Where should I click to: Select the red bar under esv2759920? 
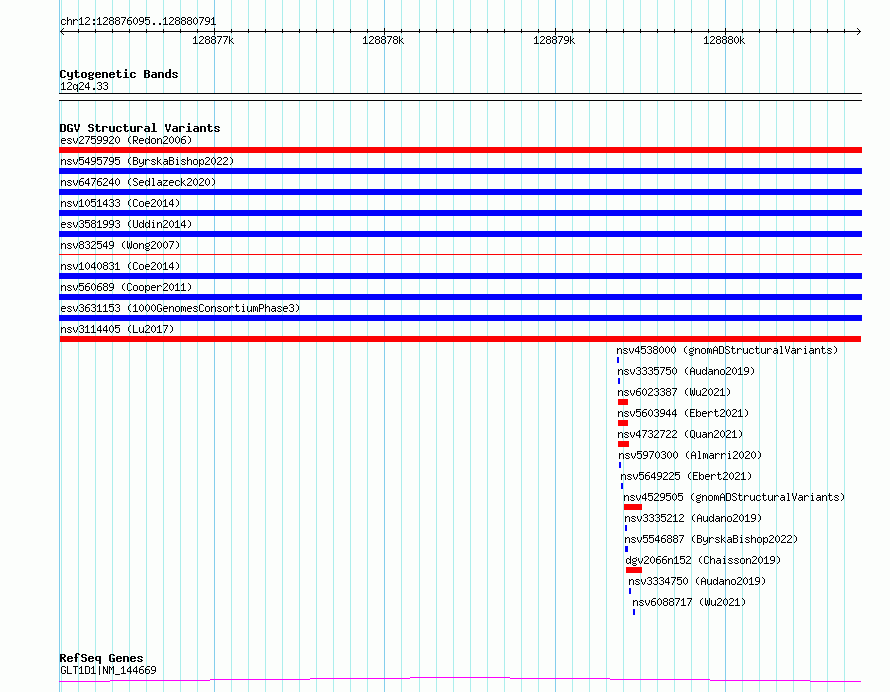point(460,150)
